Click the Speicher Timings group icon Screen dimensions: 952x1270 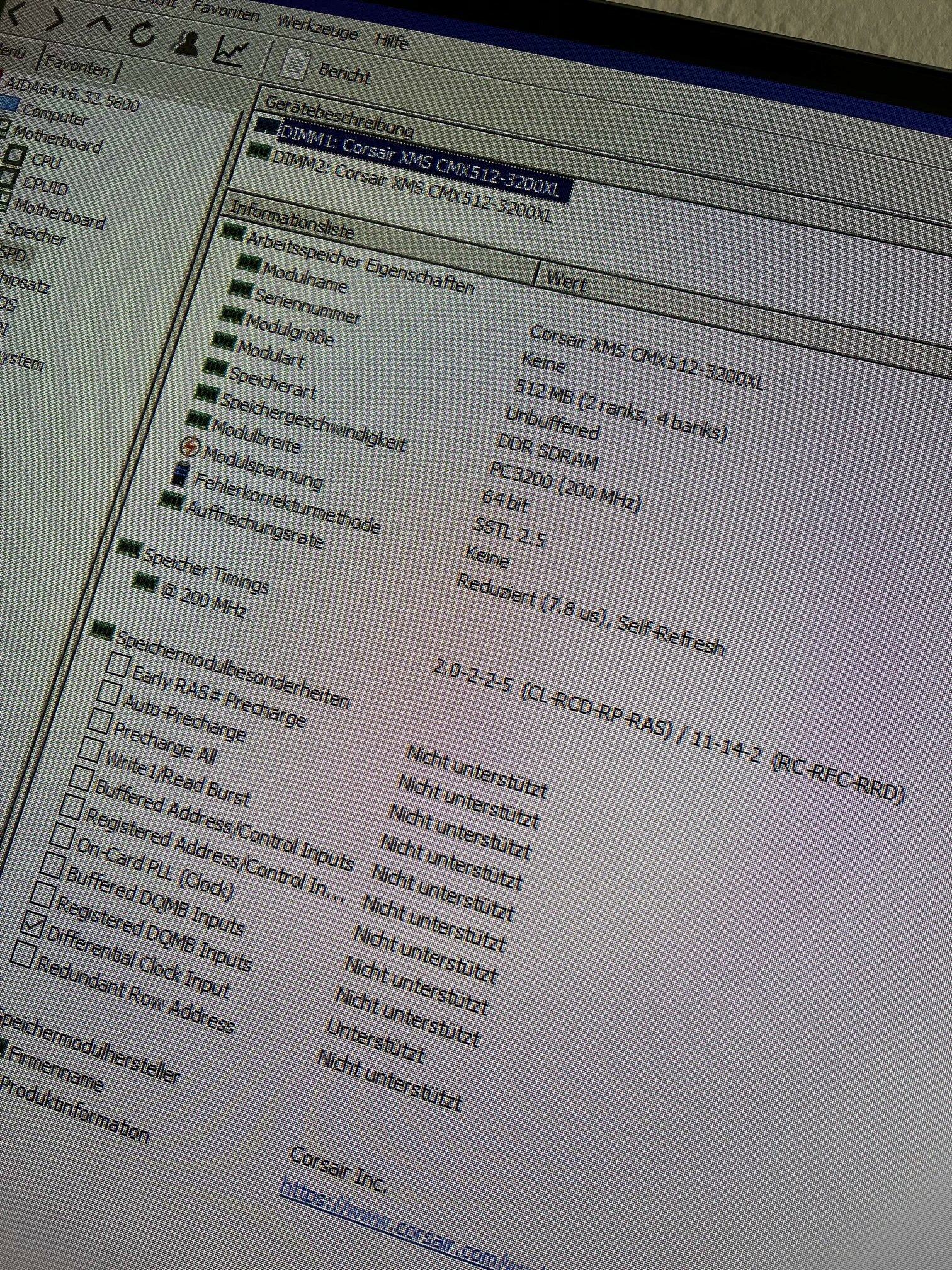[x=128, y=548]
